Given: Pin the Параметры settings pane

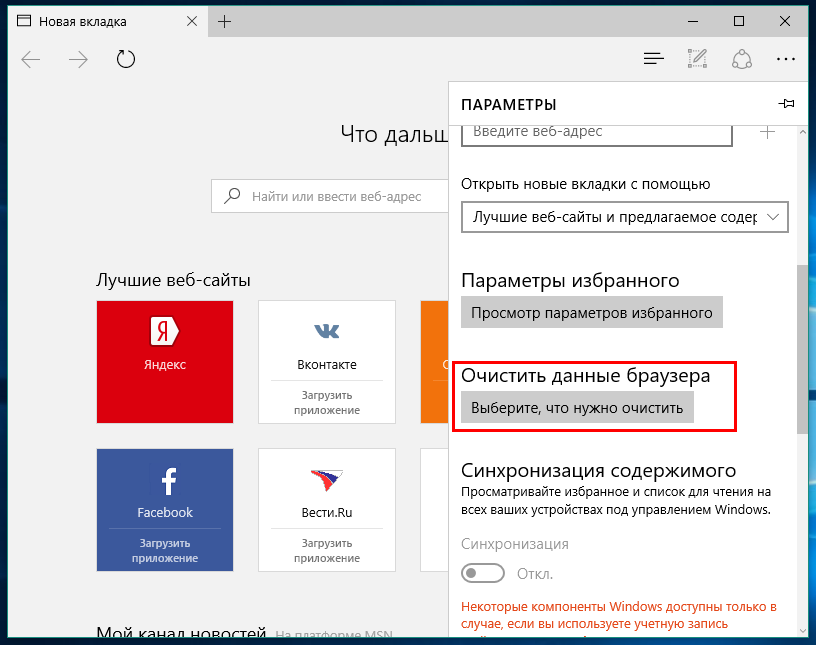Looking at the screenshot, I should click(x=786, y=104).
